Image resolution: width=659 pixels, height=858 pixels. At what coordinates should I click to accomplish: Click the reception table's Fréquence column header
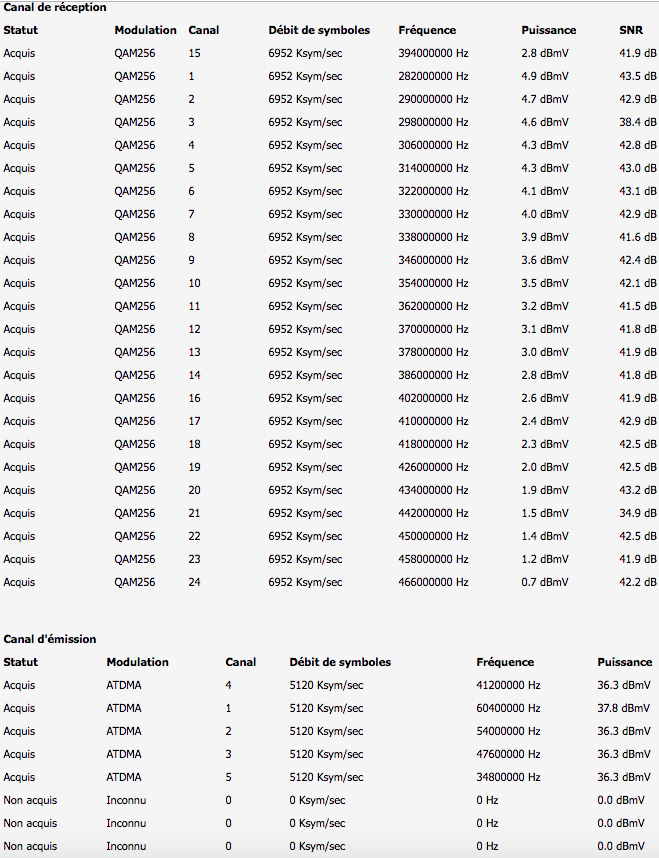tap(426, 30)
